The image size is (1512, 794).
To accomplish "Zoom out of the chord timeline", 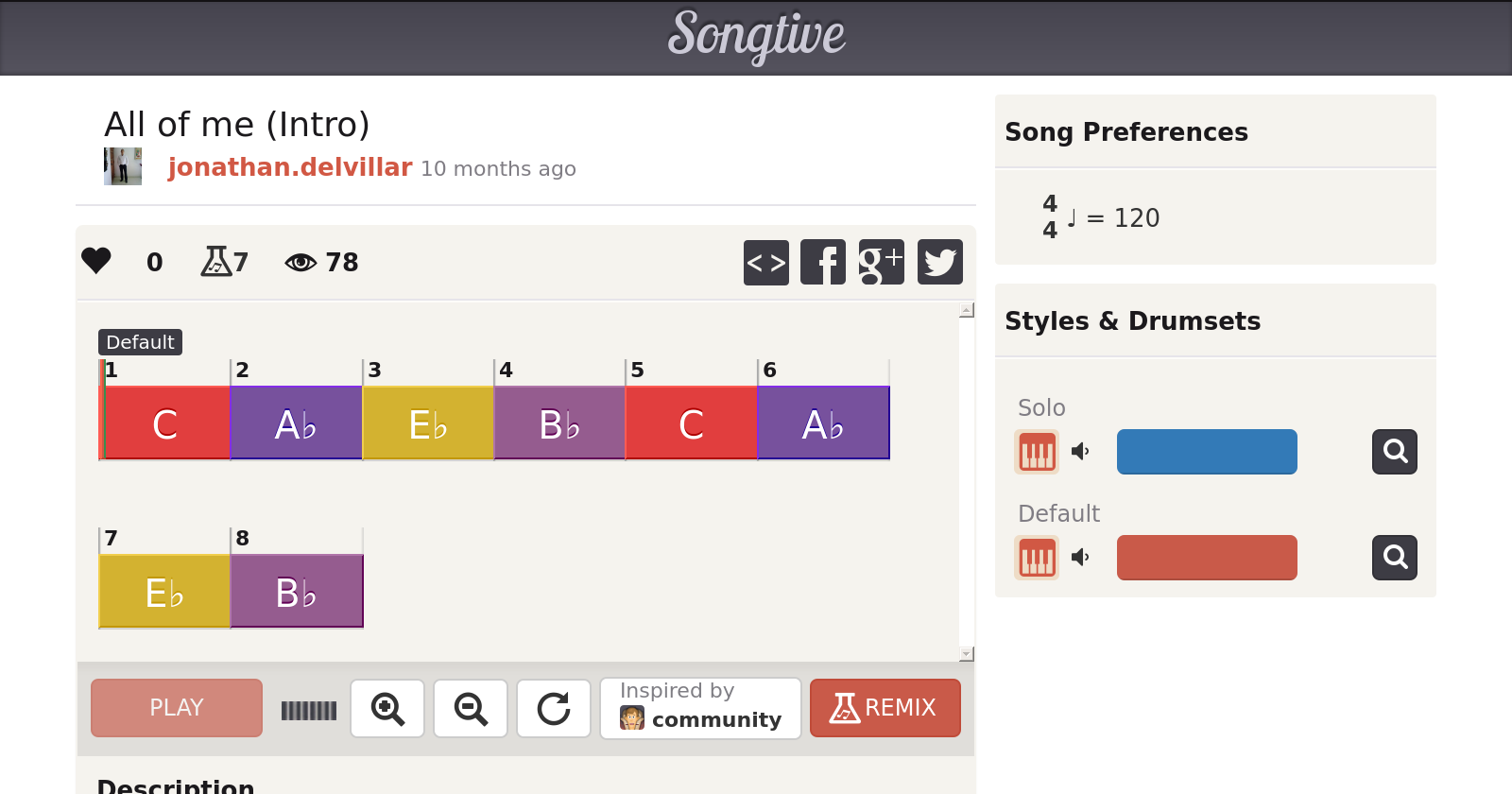I will coord(471,708).
